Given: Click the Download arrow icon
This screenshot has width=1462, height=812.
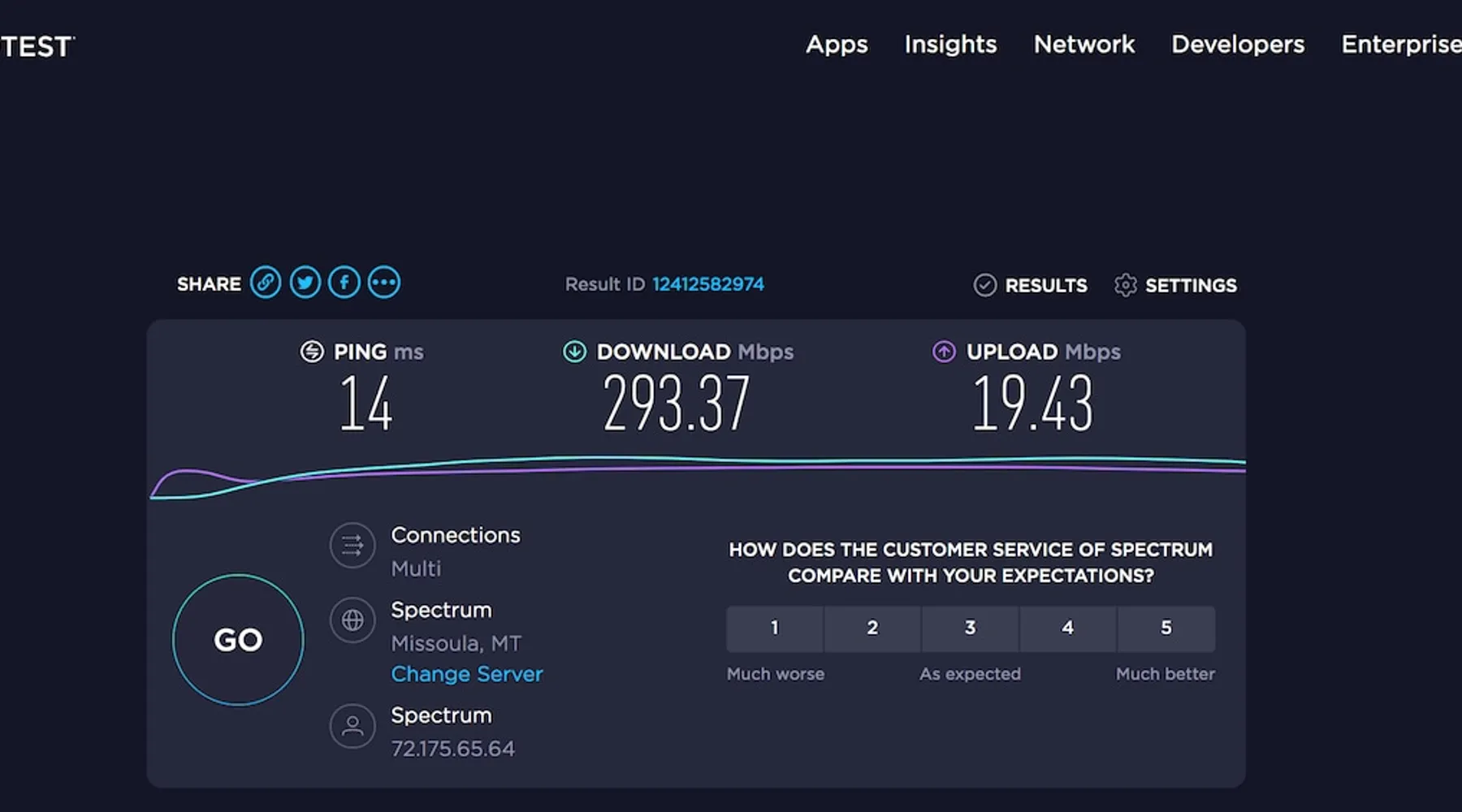Looking at the screenshot, I should [575, 352].
